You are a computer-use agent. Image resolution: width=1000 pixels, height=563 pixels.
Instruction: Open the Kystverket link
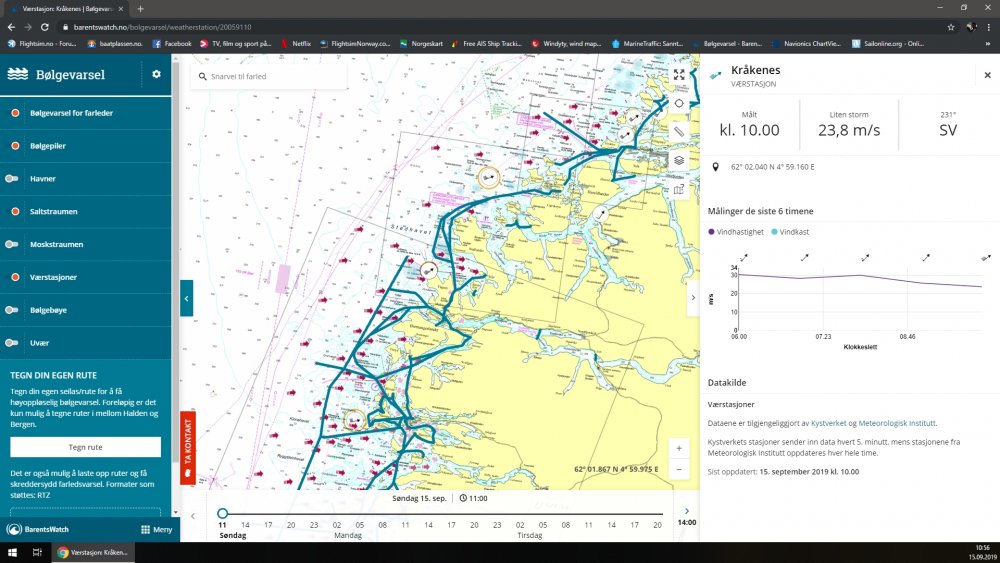point(828,423)
